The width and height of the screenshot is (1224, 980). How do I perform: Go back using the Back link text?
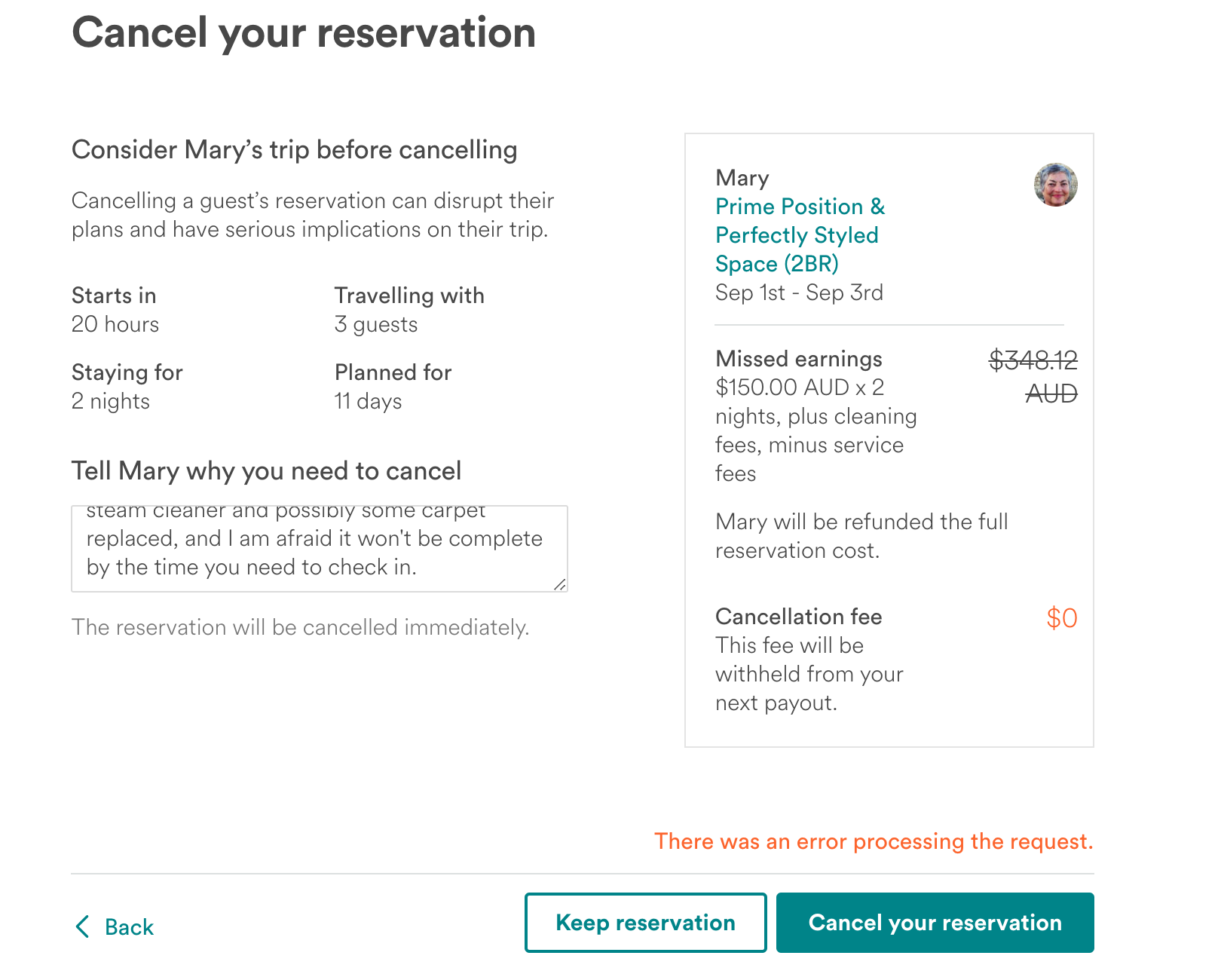tap(129, 927)
